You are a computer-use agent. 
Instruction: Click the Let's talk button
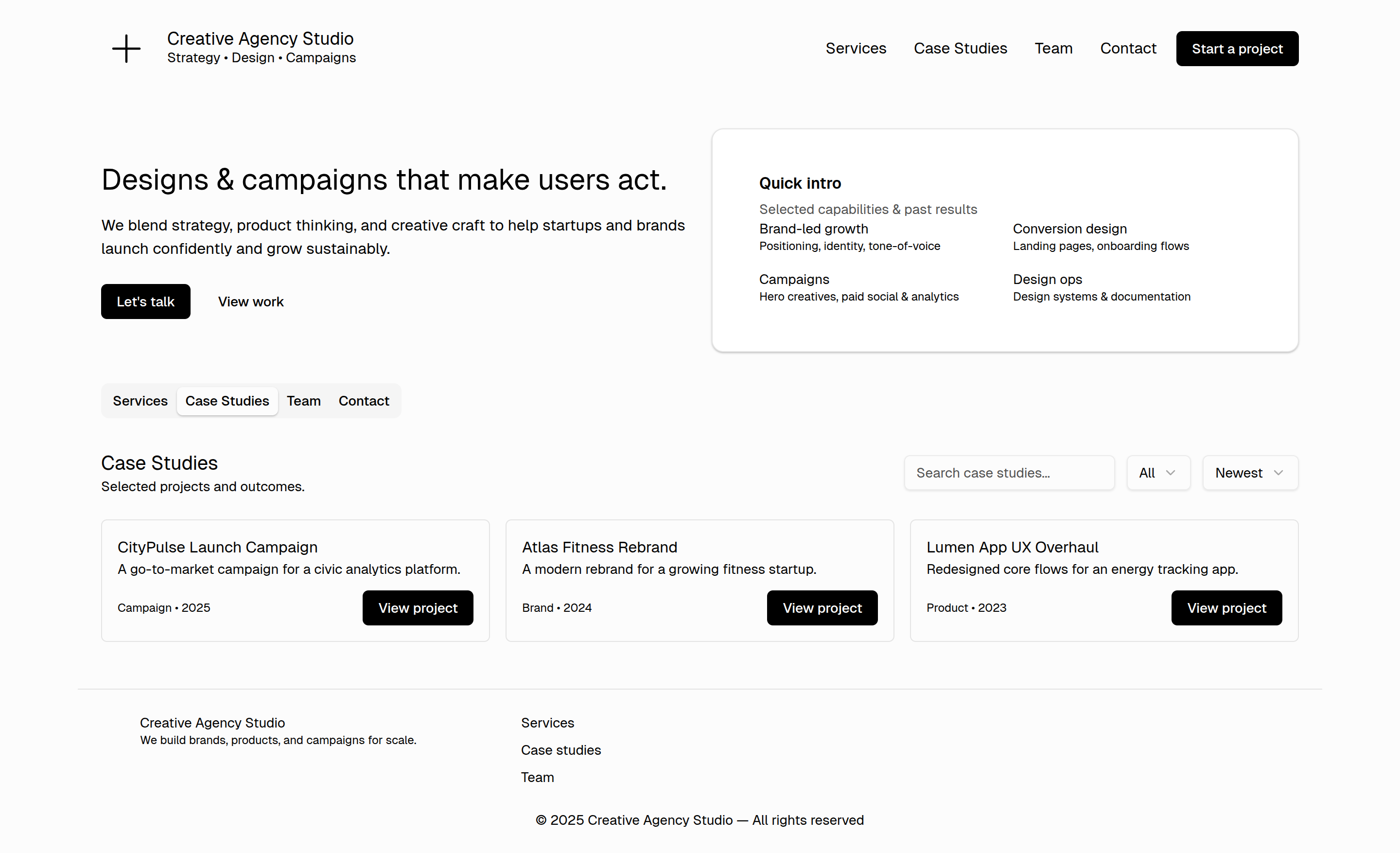pos(145,301)
